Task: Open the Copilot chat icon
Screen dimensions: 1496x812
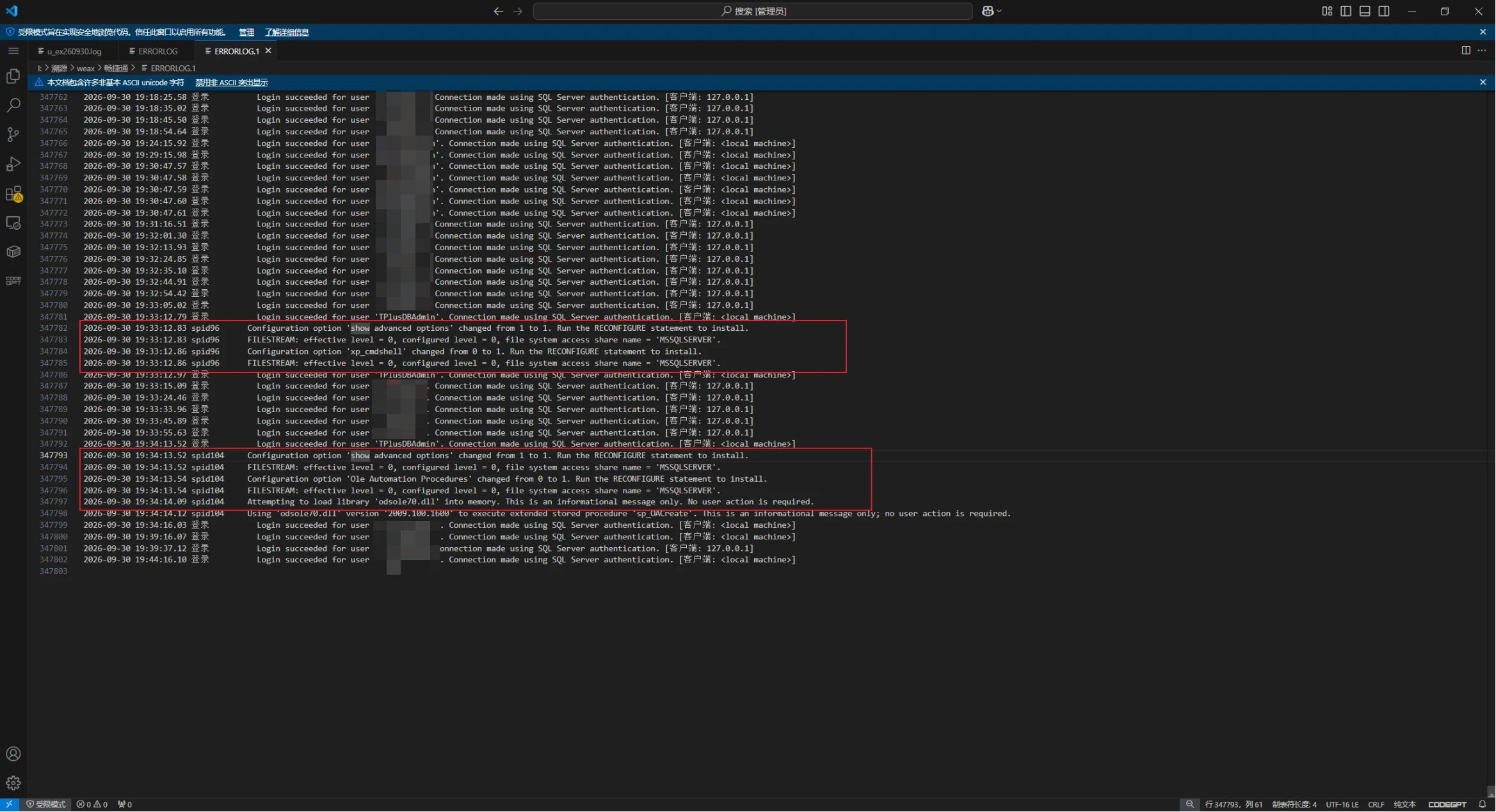Action: tap(988, 11)
